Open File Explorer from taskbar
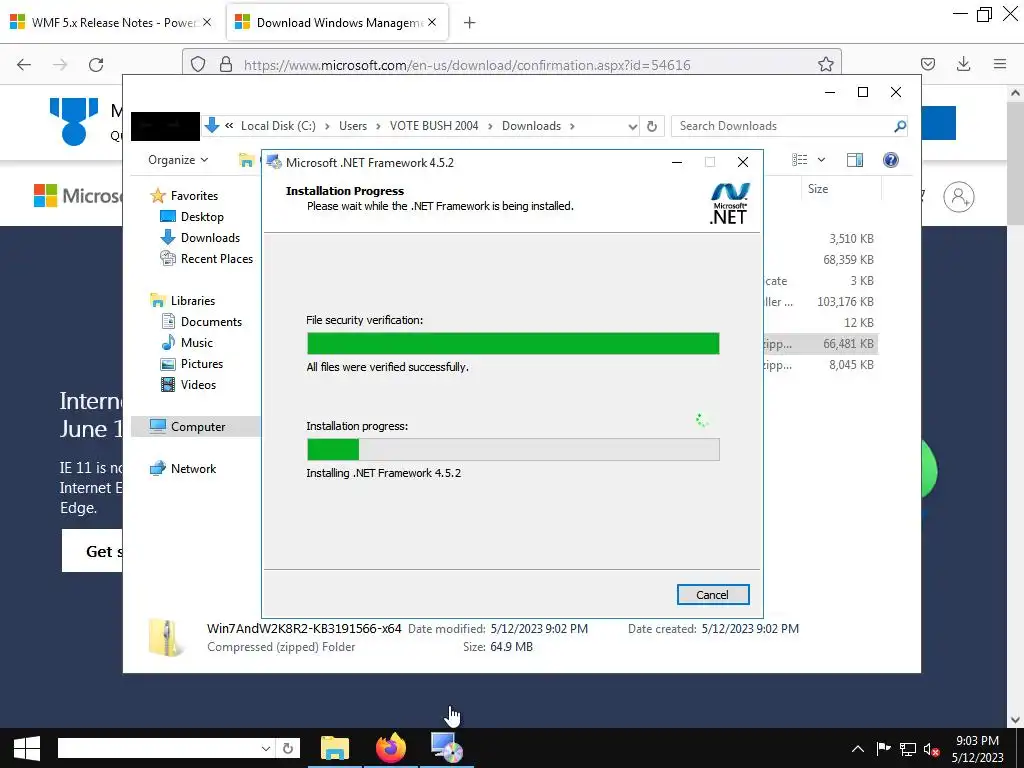The height and width of the screenshot is (768, 1024). point(335,748)
